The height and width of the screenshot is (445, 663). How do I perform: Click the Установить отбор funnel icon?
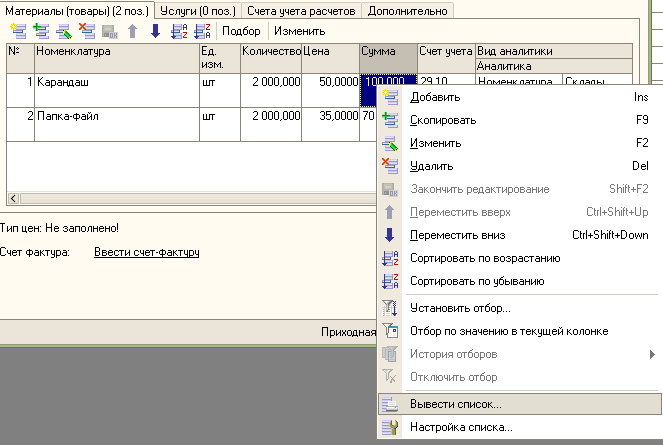[x=390, y=308]
